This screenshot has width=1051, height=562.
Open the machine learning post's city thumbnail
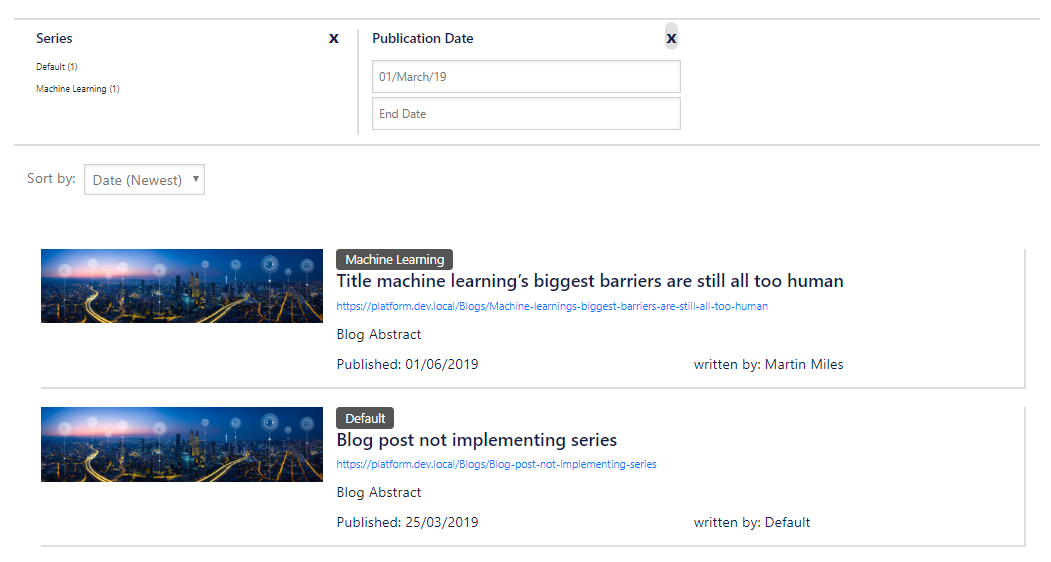[x=182, y=286]
